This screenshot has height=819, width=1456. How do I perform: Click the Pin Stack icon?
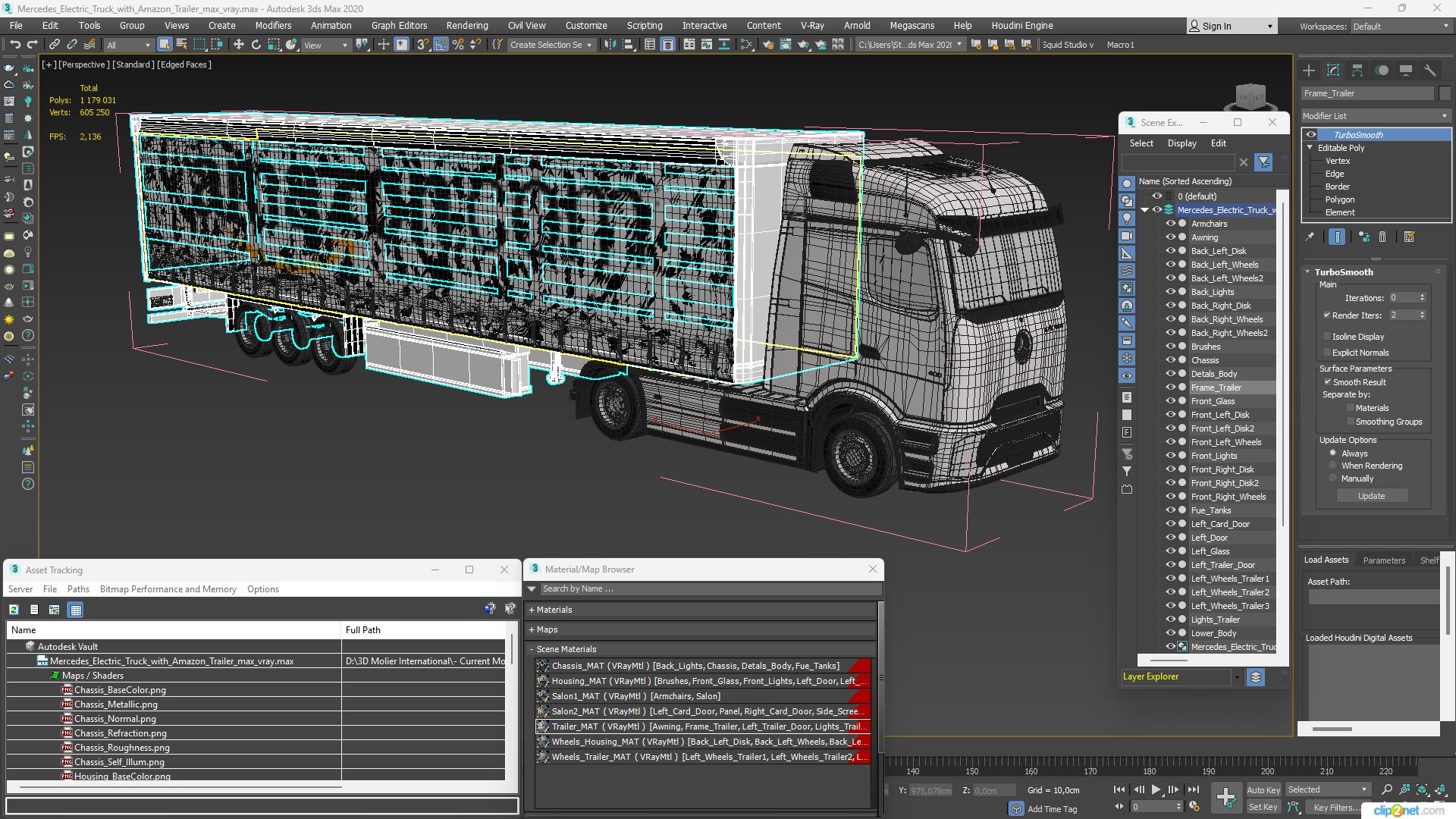[1310, 237]
